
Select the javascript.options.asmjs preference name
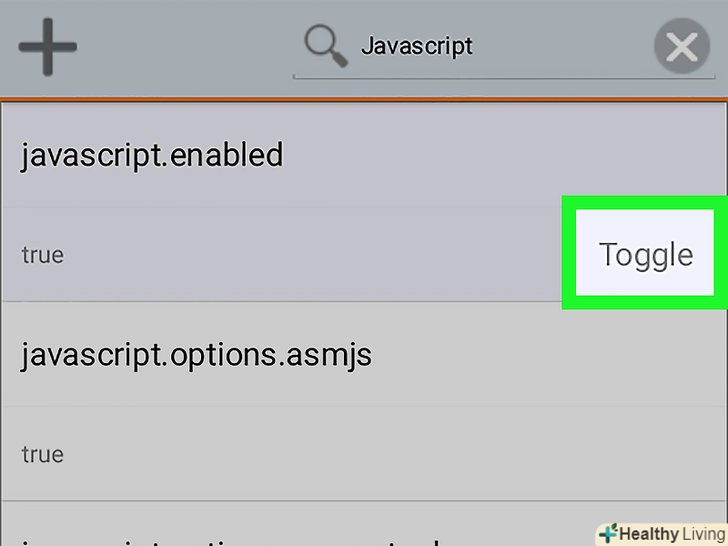click(x=196, y=355)
